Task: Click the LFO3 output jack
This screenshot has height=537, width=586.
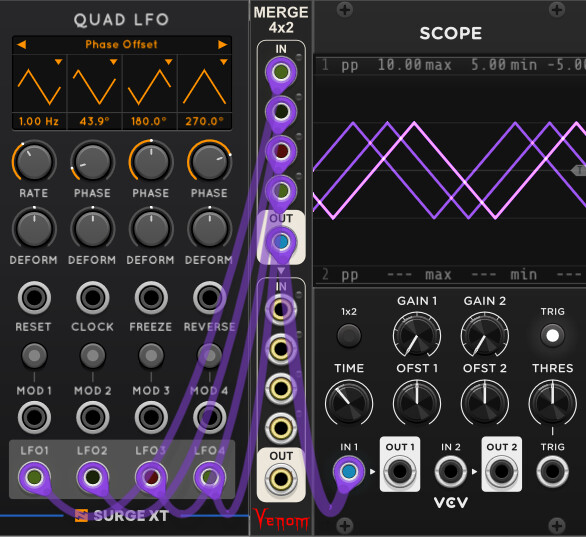Action: pos(151,477)
